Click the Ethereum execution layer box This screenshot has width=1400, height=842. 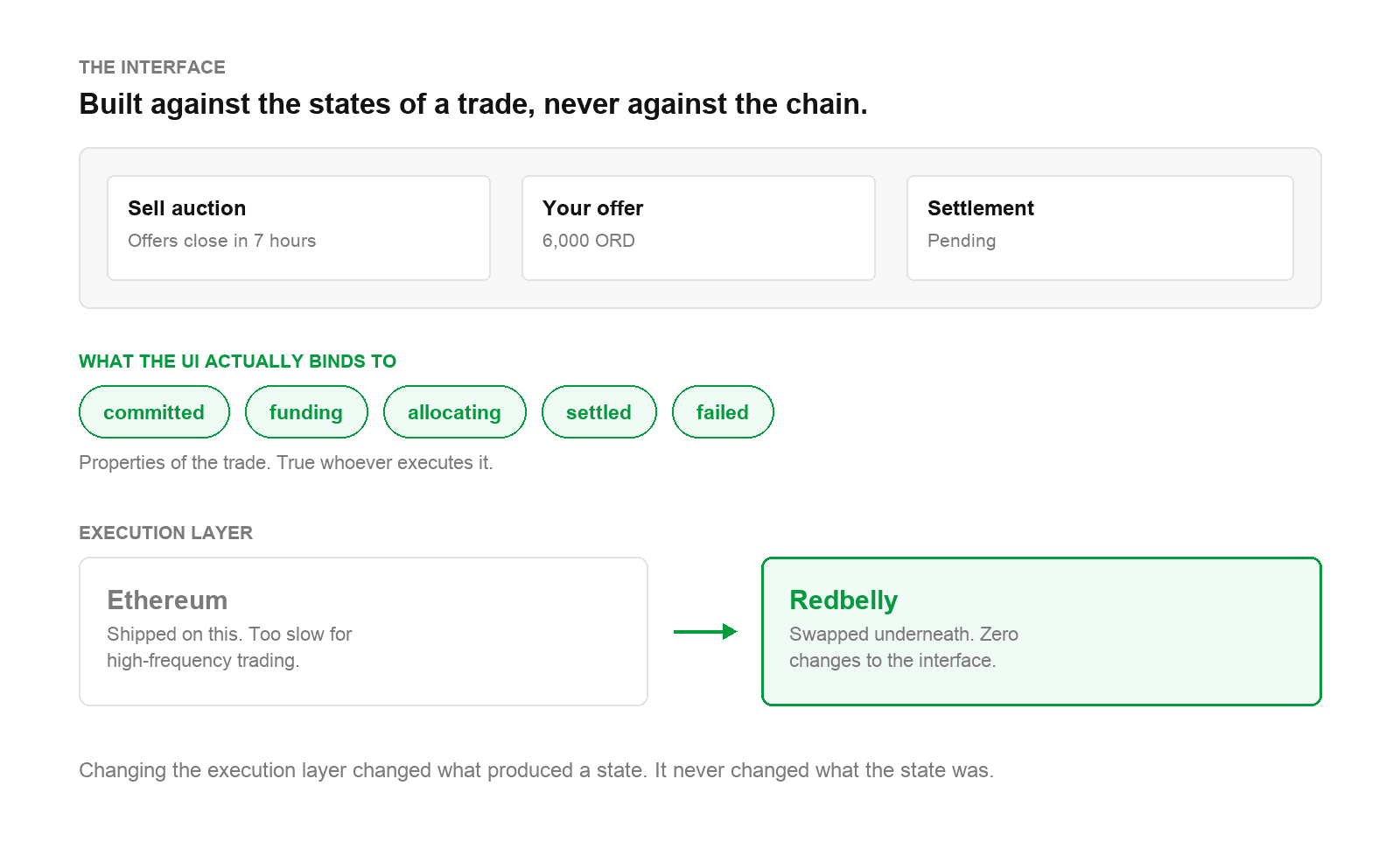coord(363,631)
